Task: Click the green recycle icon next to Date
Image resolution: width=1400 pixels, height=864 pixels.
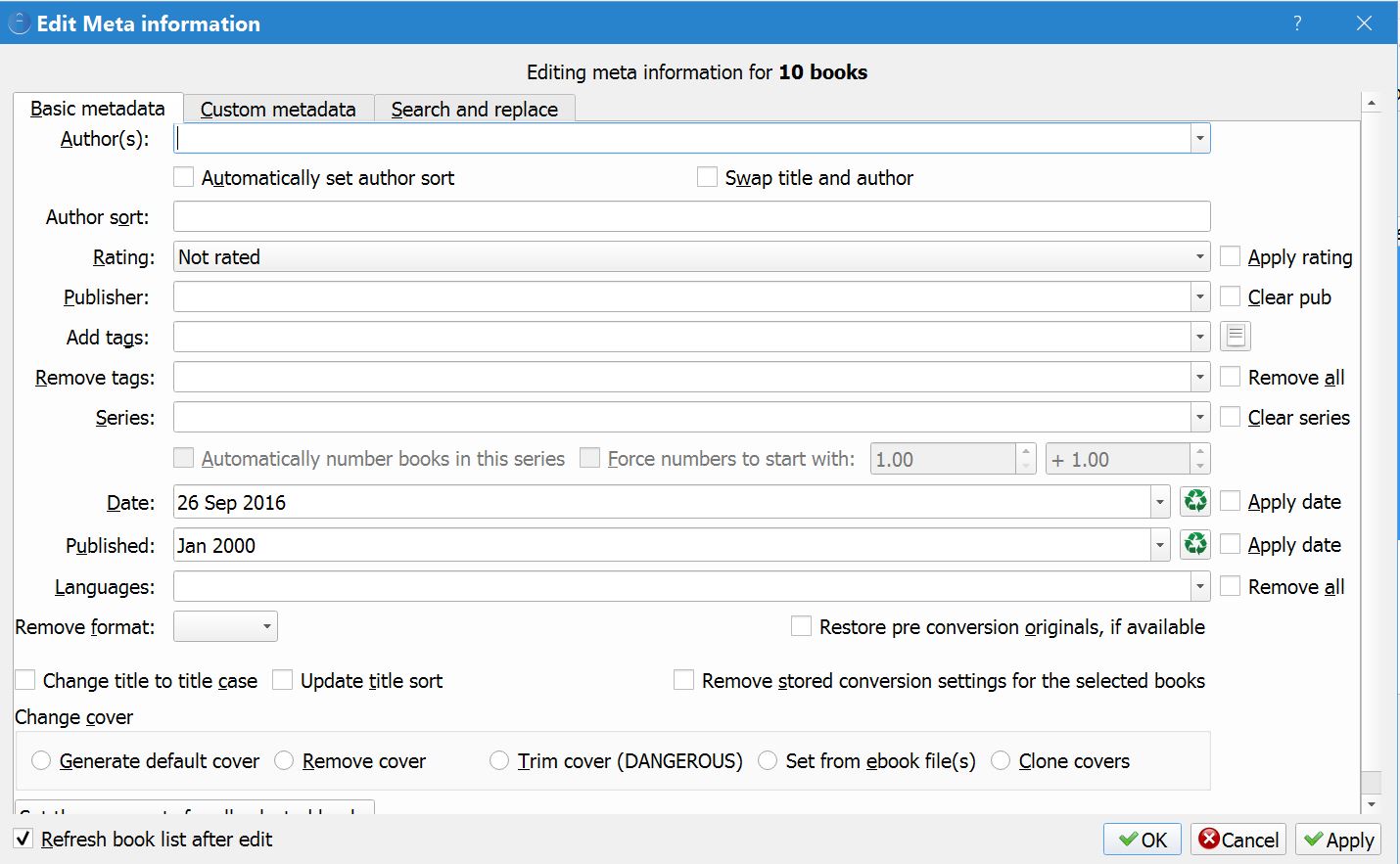Action: [x=1195, y=502]
